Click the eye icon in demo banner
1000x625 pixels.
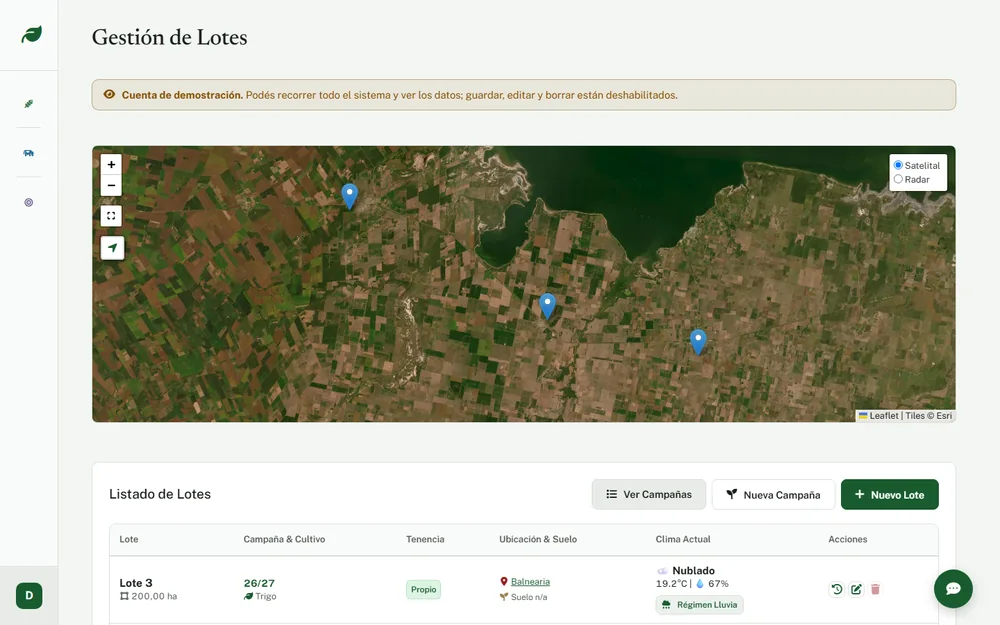[x=109, y=94]
